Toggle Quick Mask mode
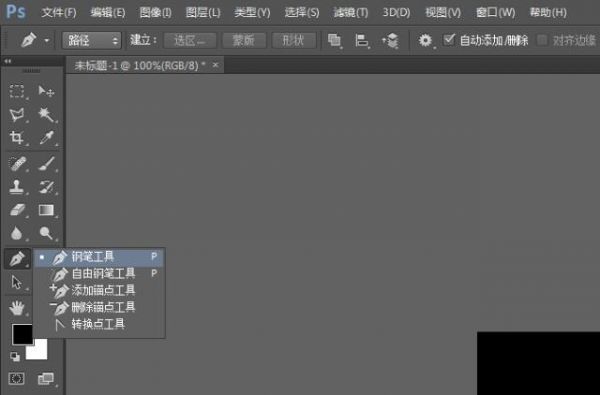The width and height of the screenshot is (600, 395). coord(16,379)
